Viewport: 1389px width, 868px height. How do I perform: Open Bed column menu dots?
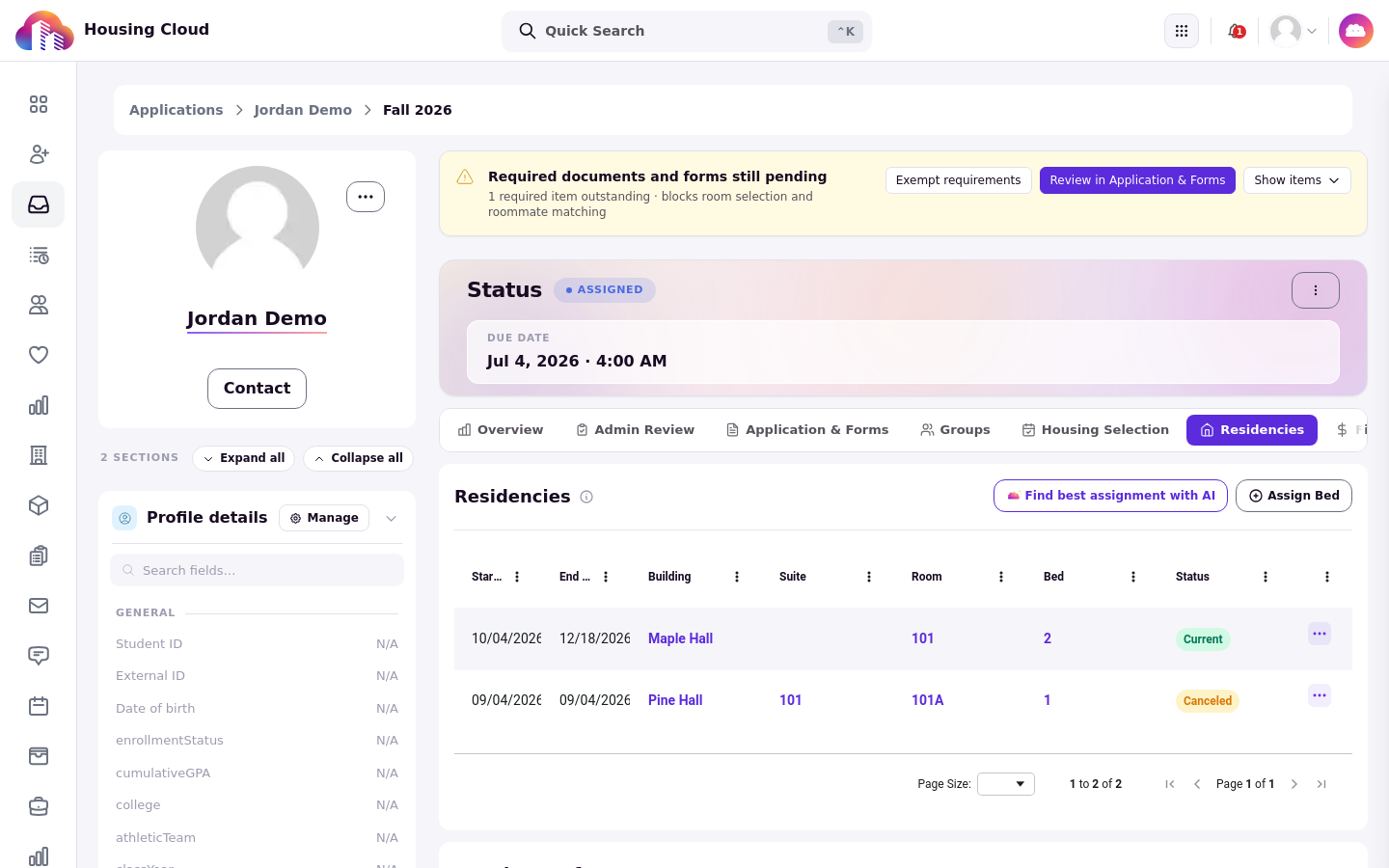1133,577
